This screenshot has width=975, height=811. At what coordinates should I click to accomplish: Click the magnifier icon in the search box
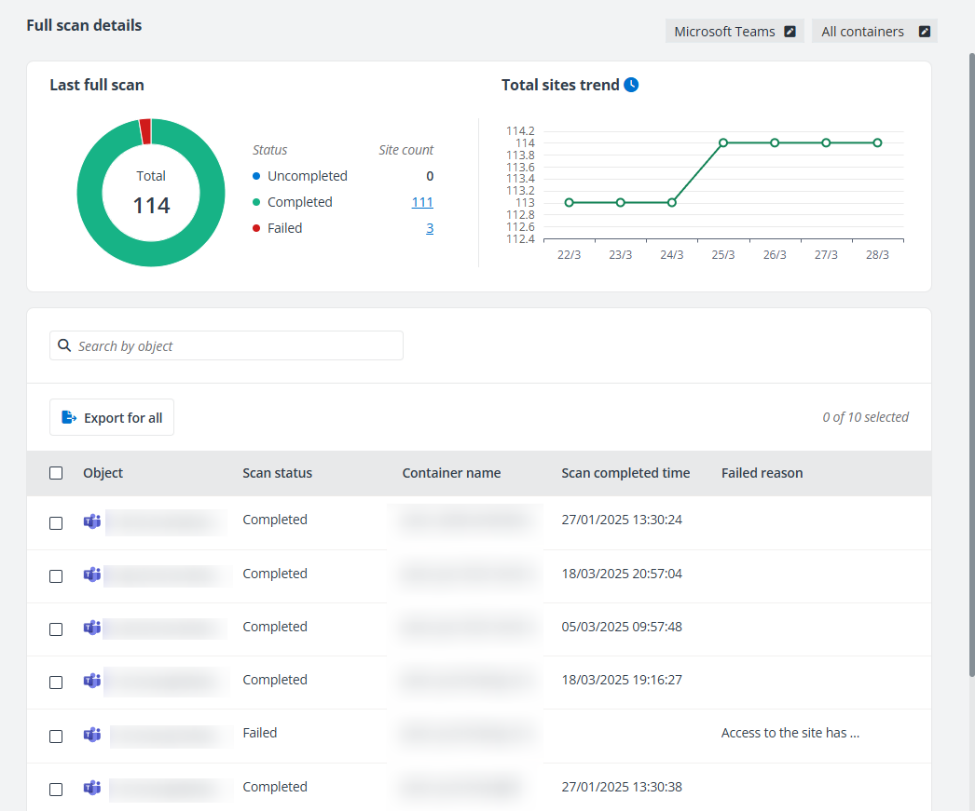pos(65,345)
